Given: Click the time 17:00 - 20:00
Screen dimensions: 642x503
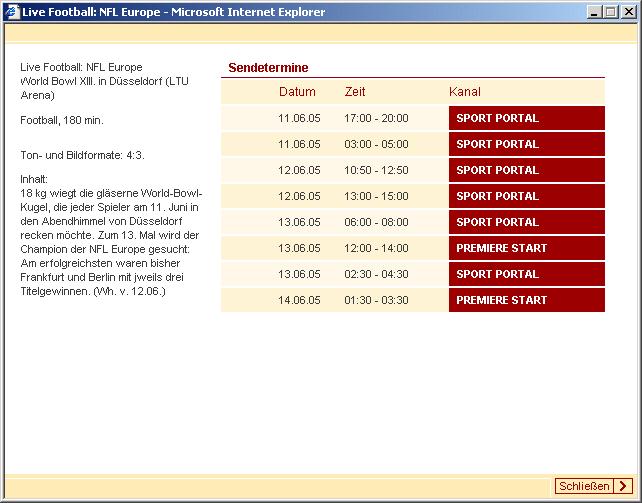Looking at the screenshot, I should (x=376, y=118).
